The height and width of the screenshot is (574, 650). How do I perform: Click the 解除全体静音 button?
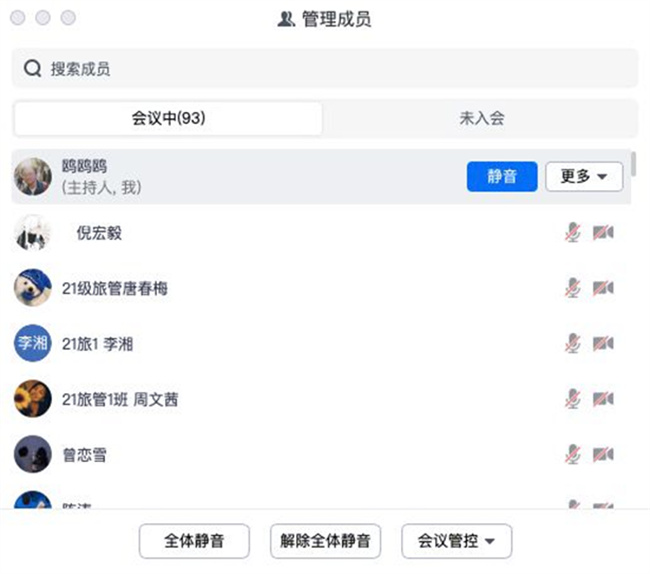[x=325, y=541]
